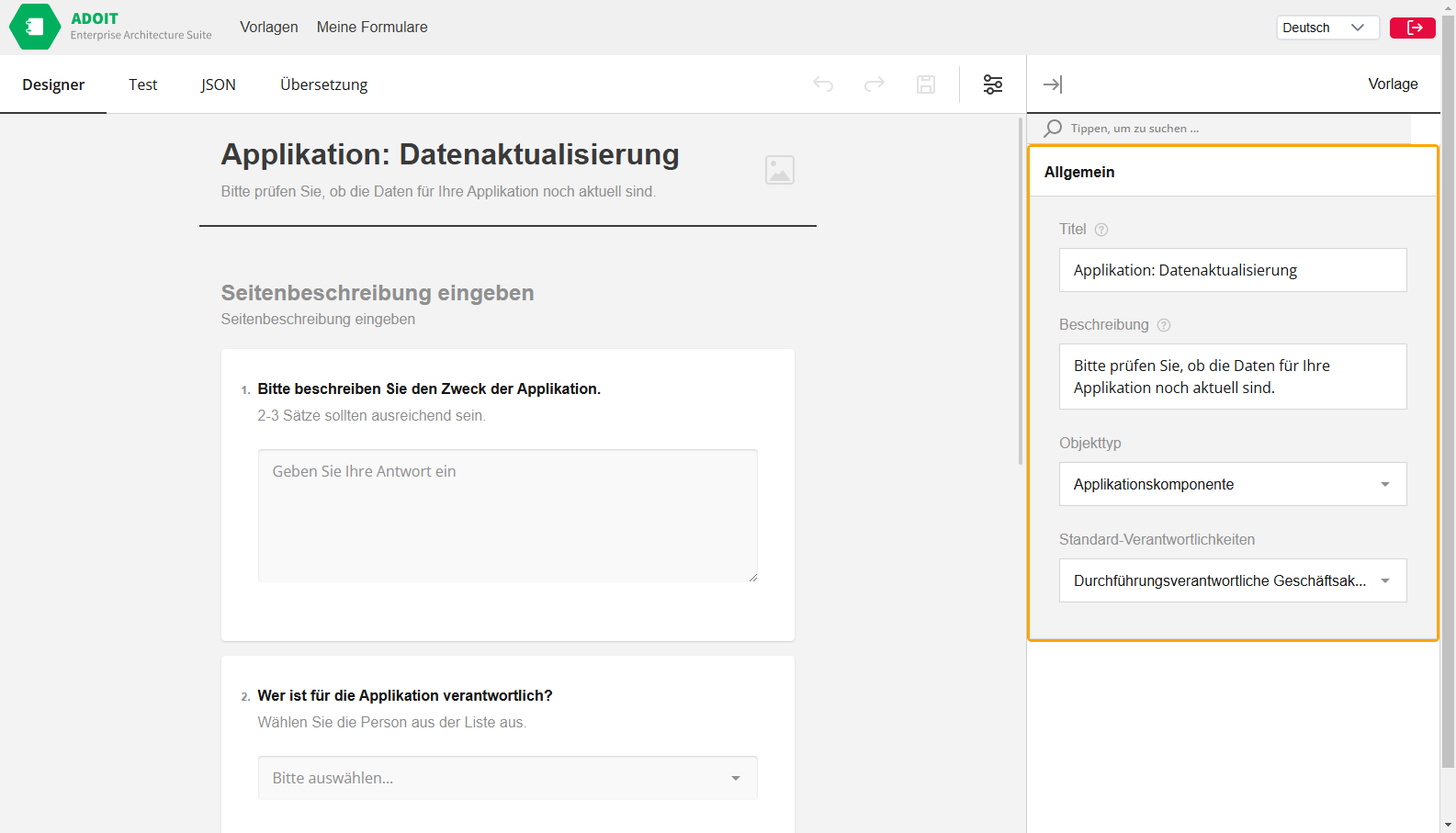Collapse the Allgemein section header
This screenshot has height=833, width=1456.
pyautogui.click(x=1233, y=172)
